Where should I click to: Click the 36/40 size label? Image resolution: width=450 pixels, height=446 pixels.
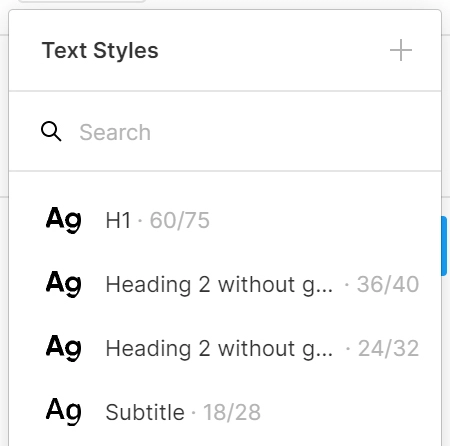[x=388, y=284]
